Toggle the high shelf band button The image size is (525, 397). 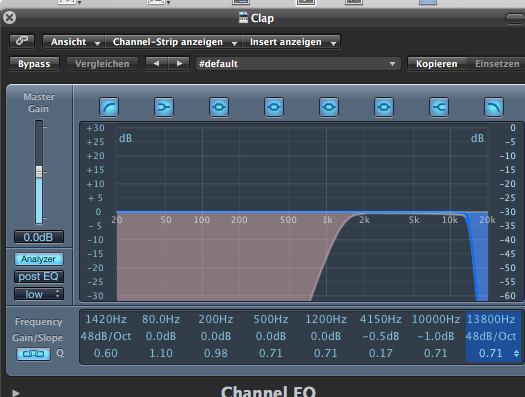[x=439, y=107]
